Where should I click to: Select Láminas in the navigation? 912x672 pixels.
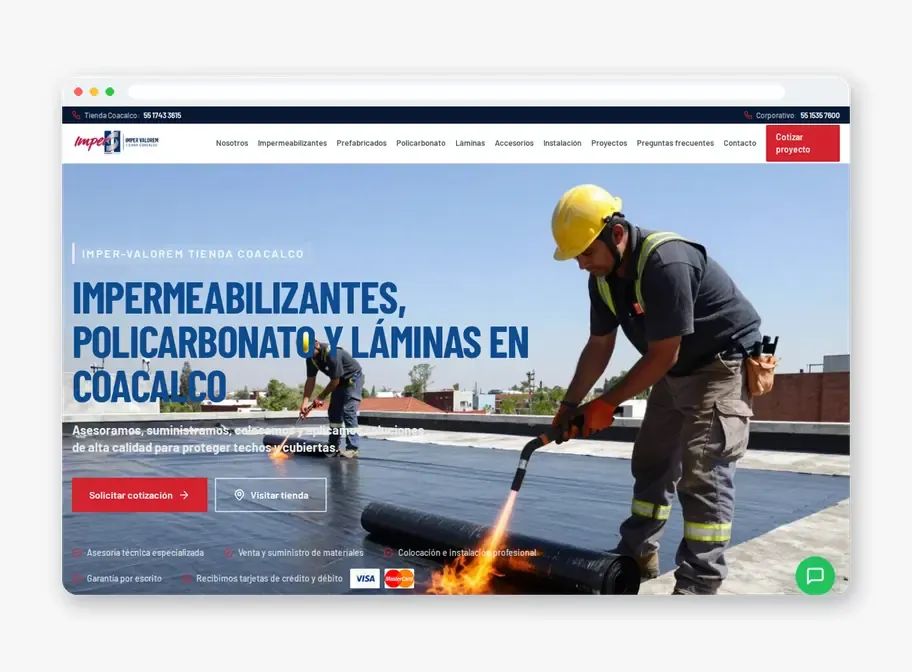(470, 143)
